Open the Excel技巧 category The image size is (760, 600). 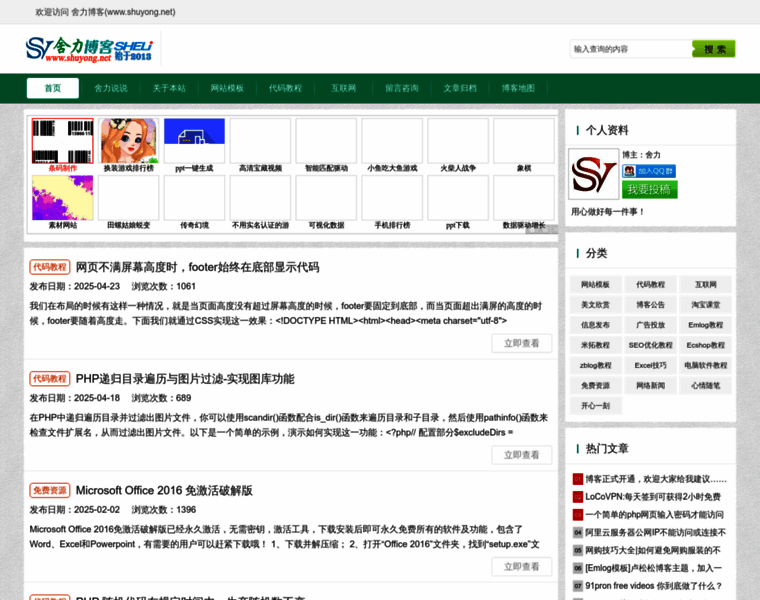650,365
